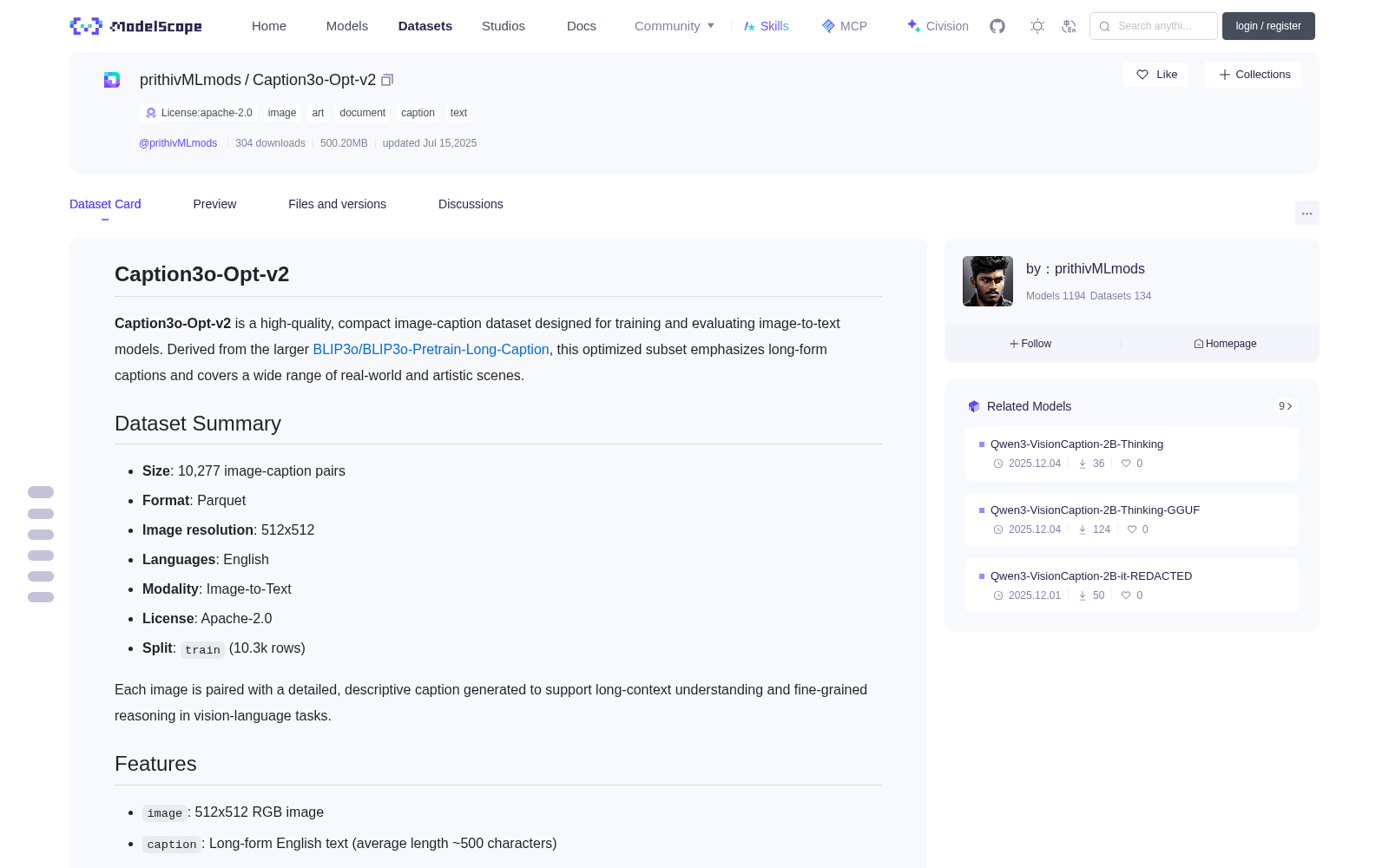Switch to the Files and versions tab

[x=337, y=204]
